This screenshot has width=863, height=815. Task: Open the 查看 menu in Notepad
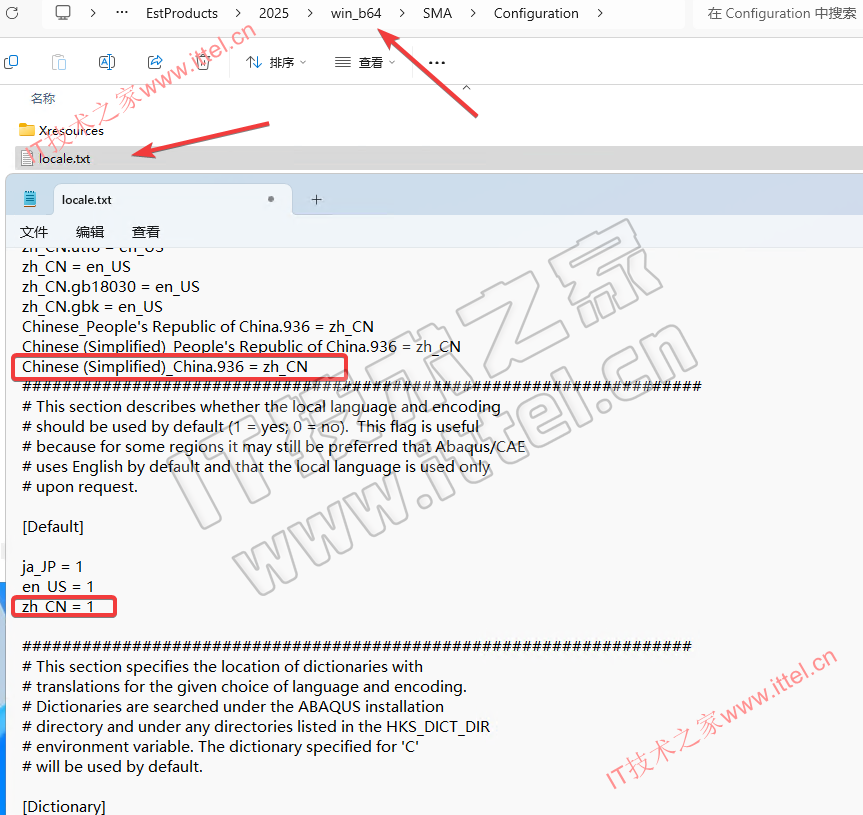(x=146, y=231)
